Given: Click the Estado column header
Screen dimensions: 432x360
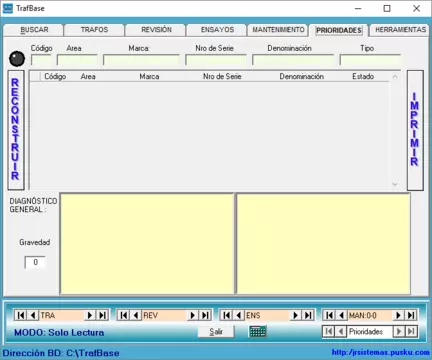Looking at the screenshot, I should click(363, 77).
